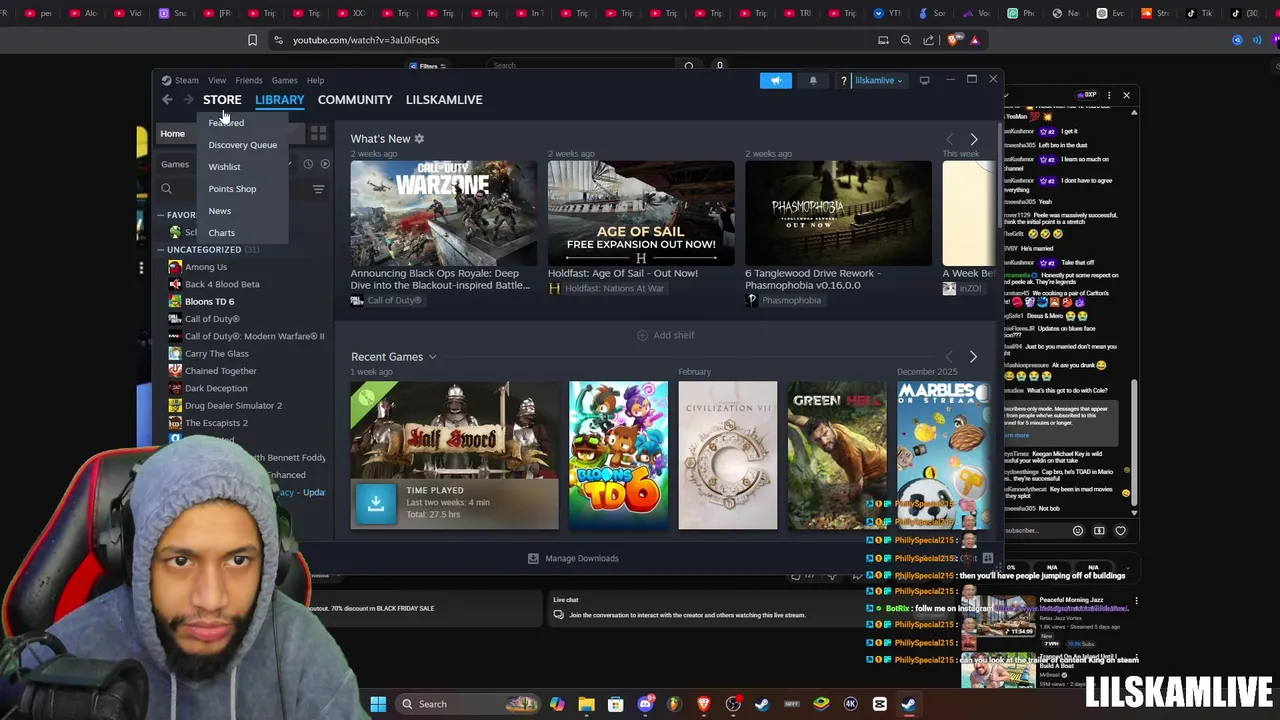Click the browser address bar URL
1280x720 pixels.
[366, 40]
